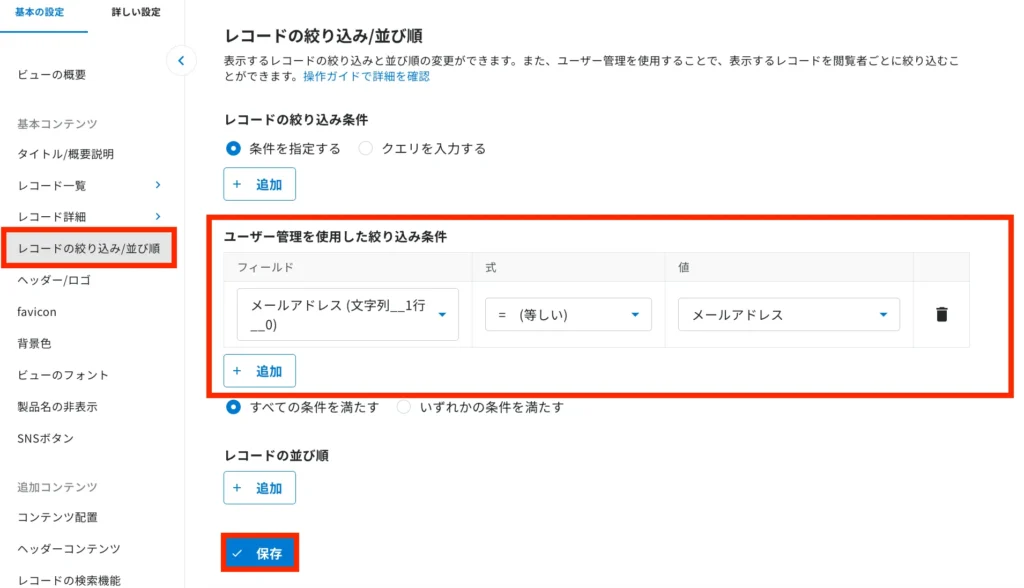The image size is (1024, 588).
Task: Open 背景色 settings
Action: point(34,343)
